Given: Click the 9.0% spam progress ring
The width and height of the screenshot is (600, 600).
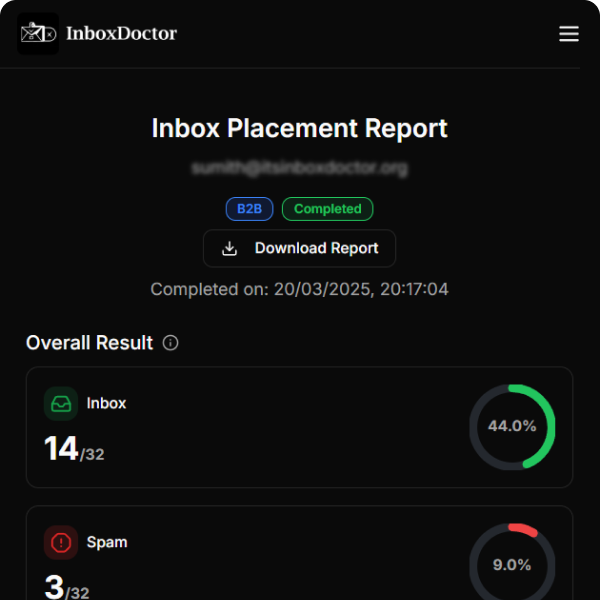Looking at the screenshot, I should tap(512, 562).
